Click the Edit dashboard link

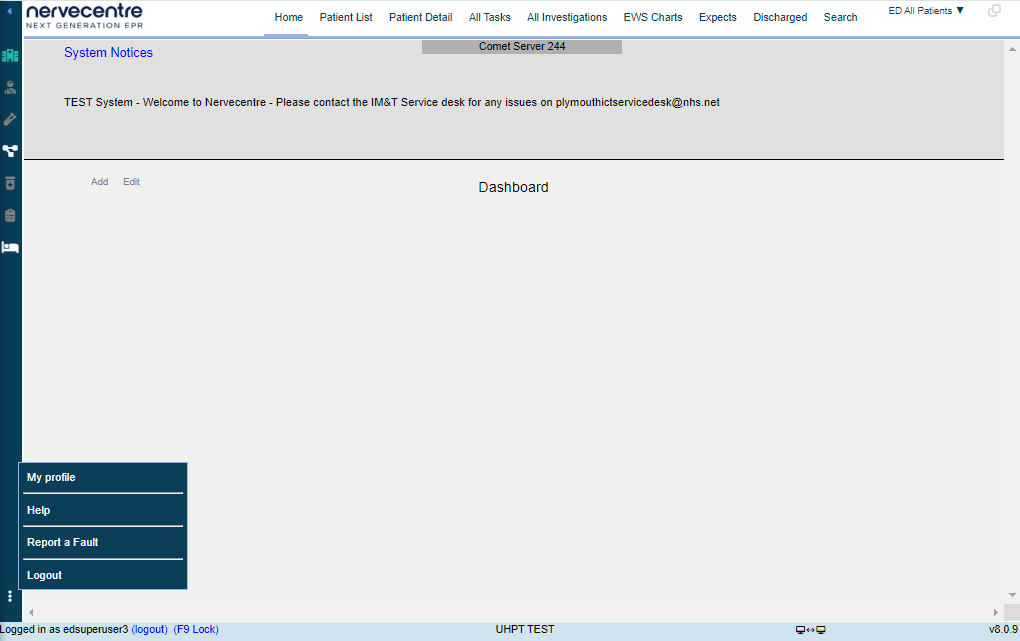[x=131, y=182]
